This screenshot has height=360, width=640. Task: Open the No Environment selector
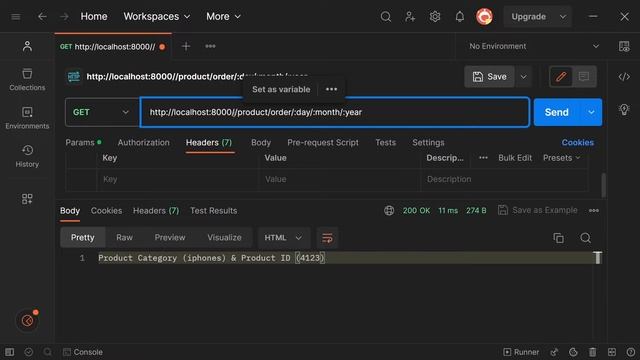534,47
